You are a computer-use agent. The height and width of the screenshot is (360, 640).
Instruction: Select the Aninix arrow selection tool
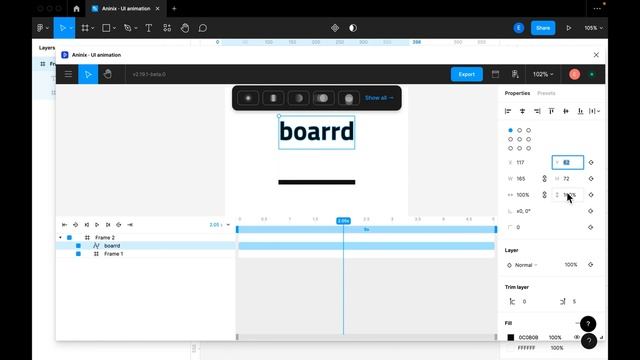point(88,74)
